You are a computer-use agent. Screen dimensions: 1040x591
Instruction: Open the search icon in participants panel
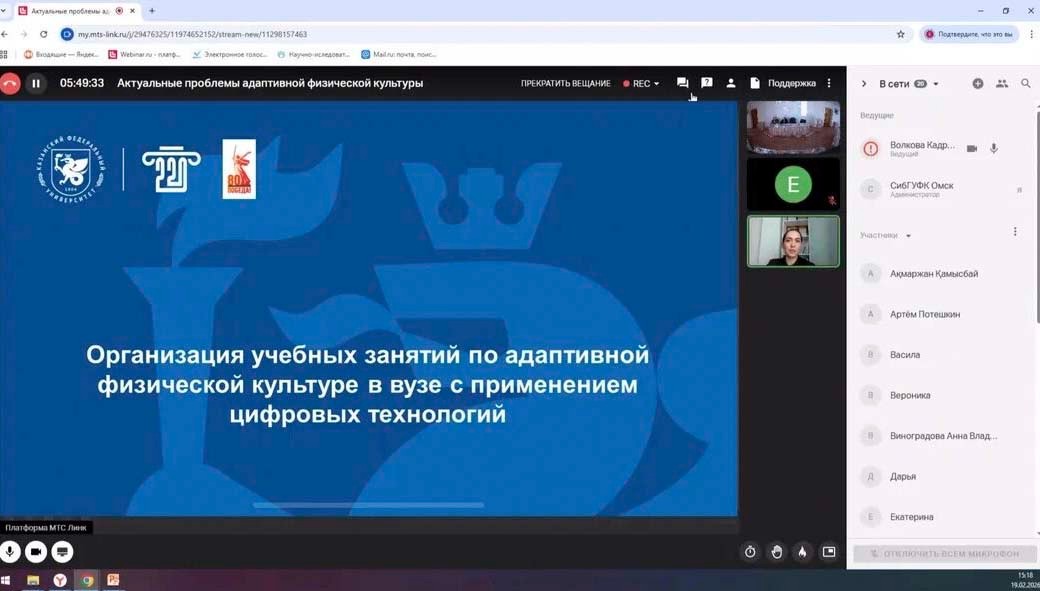[x=1026, y=84]
